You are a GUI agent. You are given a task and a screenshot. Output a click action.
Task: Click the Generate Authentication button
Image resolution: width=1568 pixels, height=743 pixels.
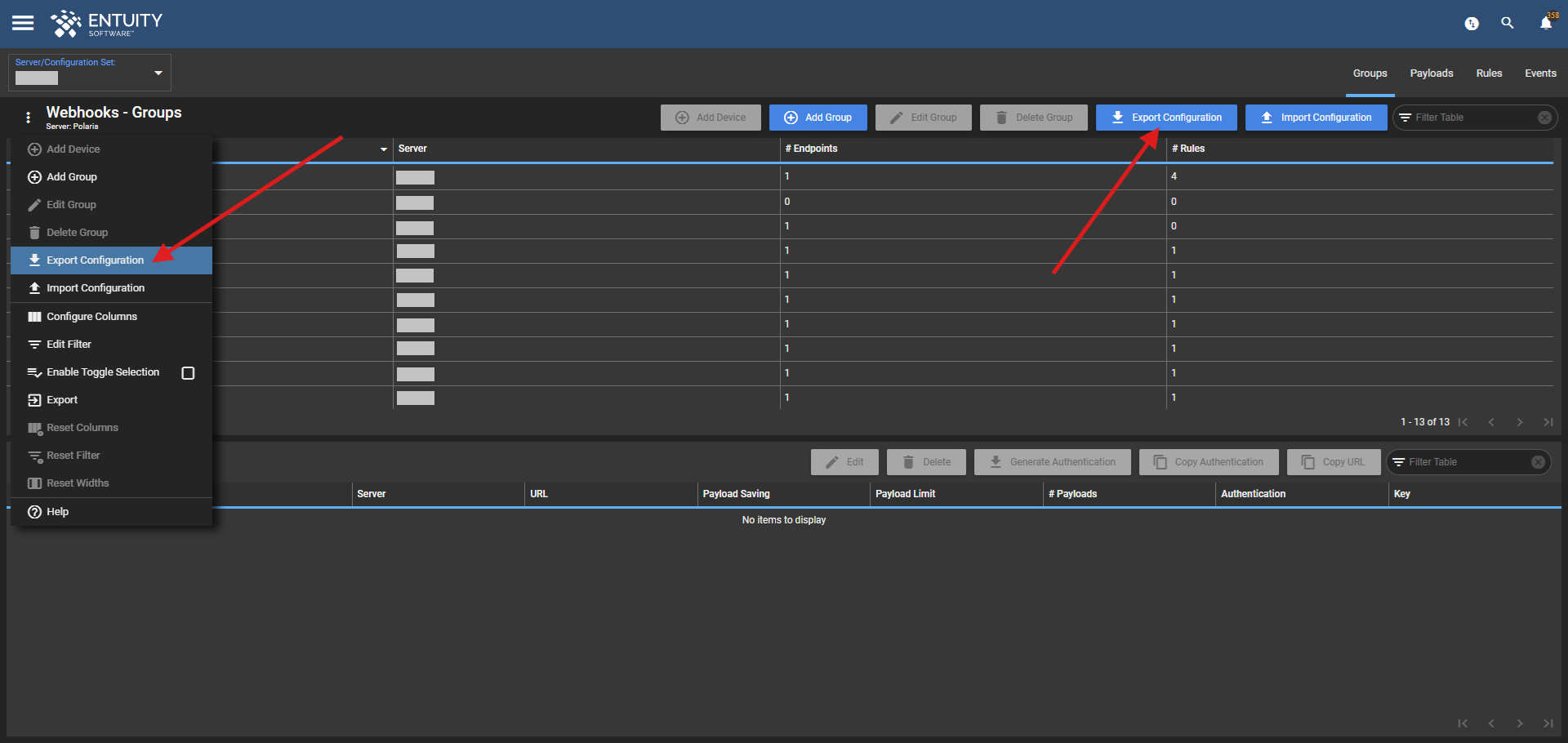coord(1053,462)
